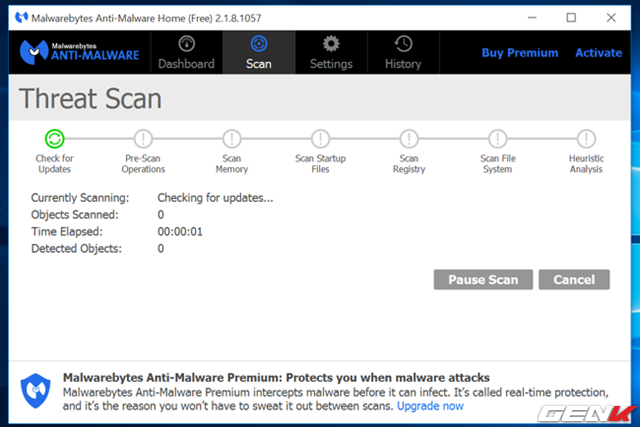Viewport: 640px width, 427px height.
Task: Cancel the threat scan
Action: pos(574,280)
